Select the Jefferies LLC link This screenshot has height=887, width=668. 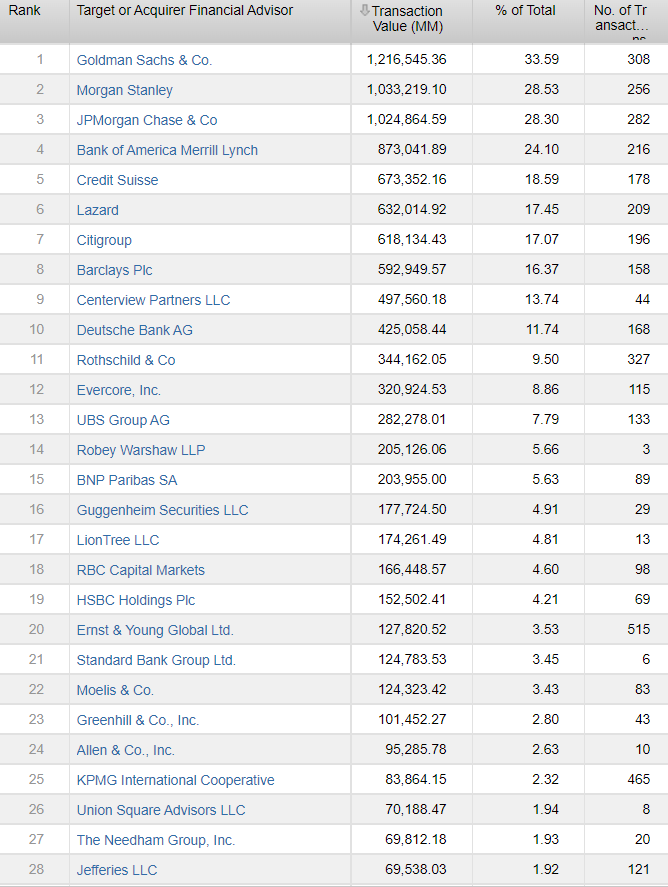coord(117,870)
